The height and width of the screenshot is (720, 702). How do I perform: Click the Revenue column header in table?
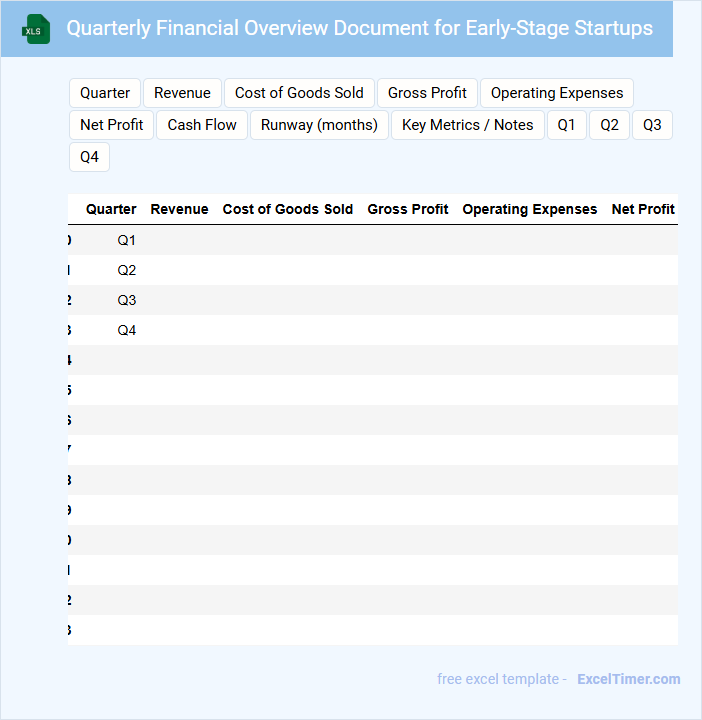179,209
